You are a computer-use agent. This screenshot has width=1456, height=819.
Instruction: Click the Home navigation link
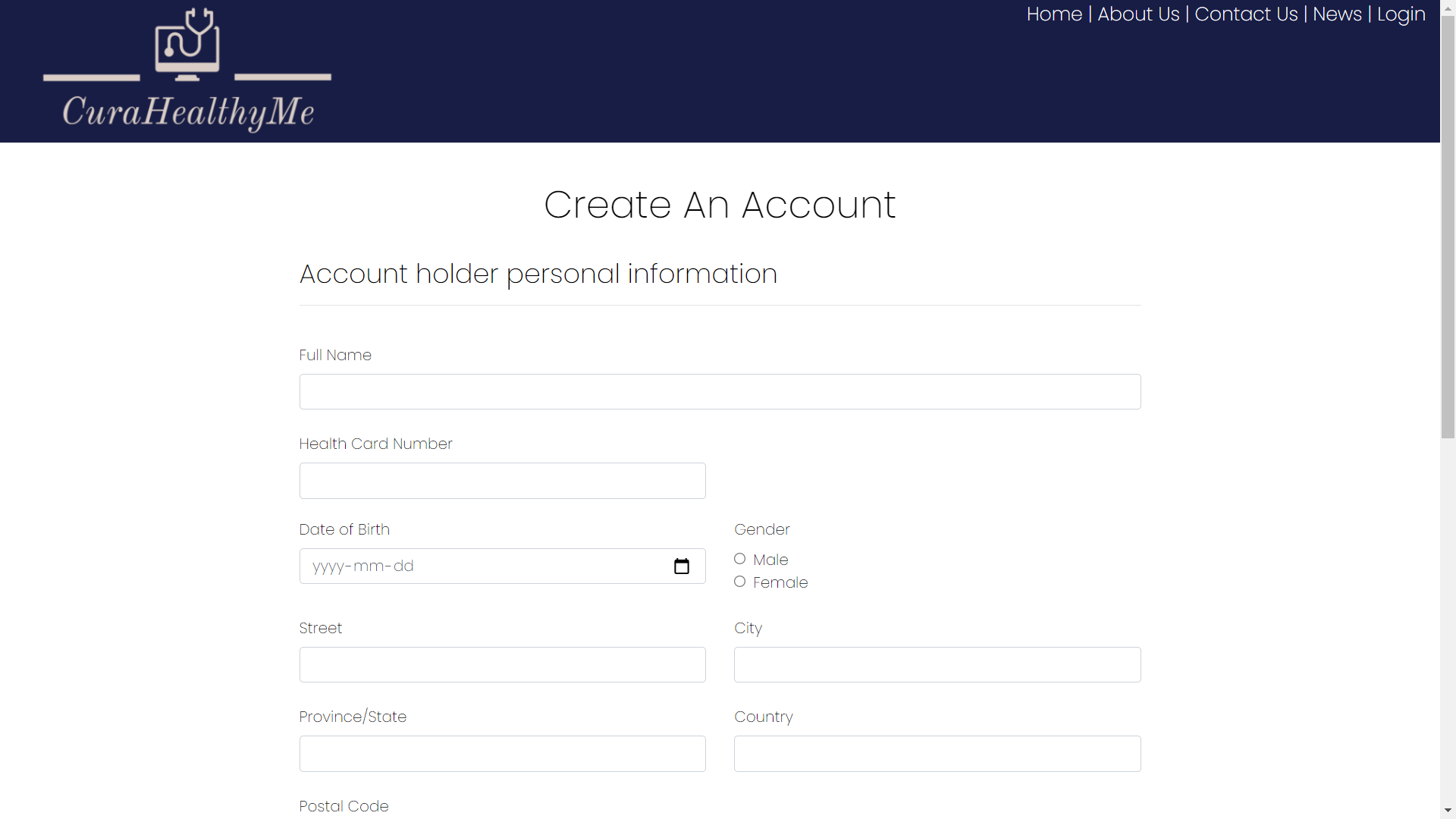click(1054, 14)
